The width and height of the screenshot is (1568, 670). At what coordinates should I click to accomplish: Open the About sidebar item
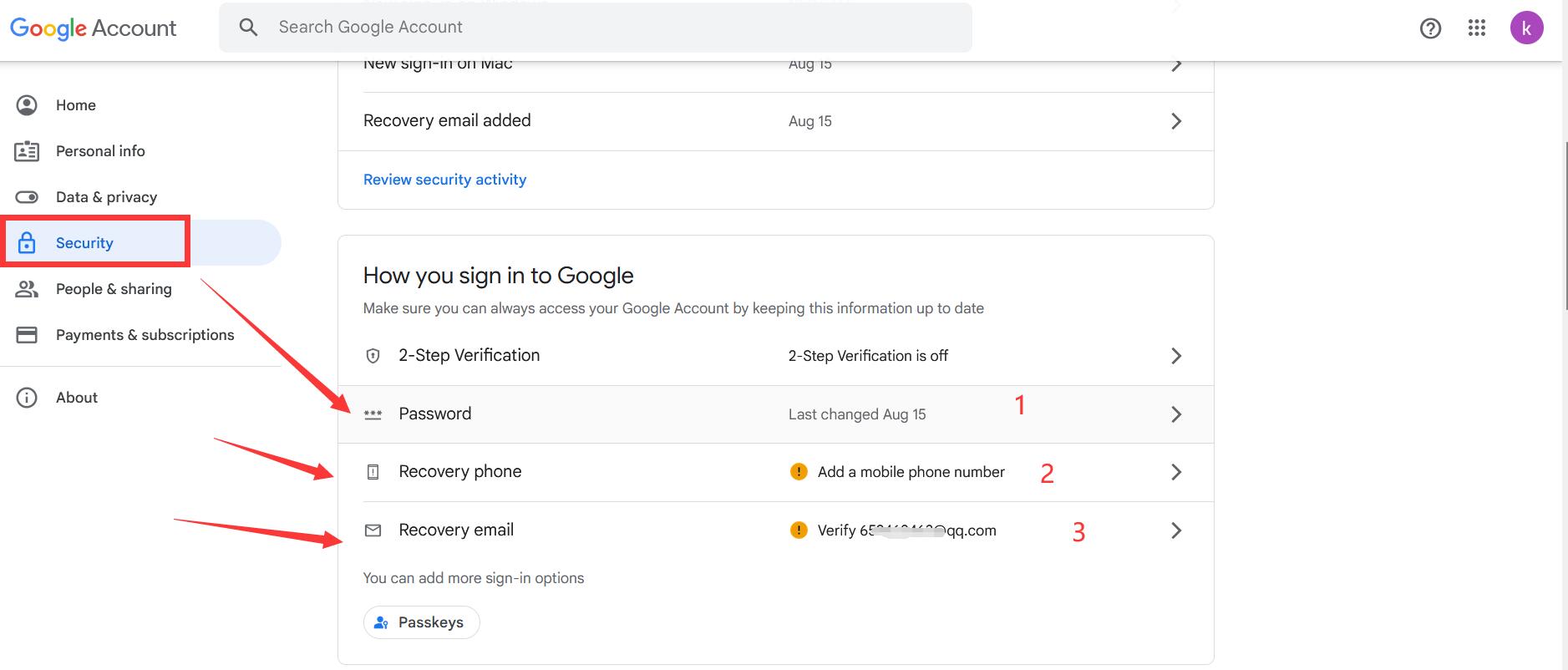[140, 398]
